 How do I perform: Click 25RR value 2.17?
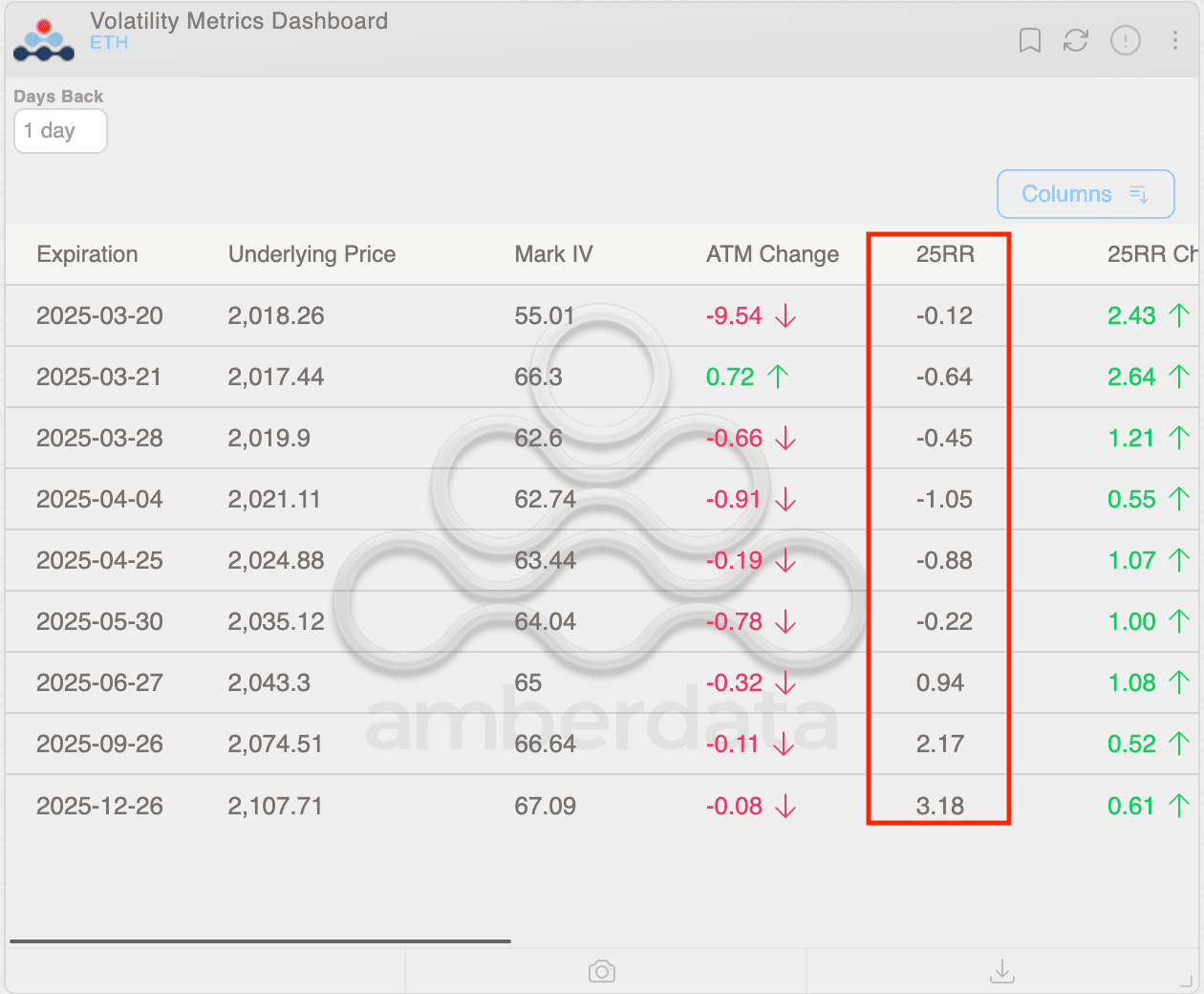(x=940, y=744)
